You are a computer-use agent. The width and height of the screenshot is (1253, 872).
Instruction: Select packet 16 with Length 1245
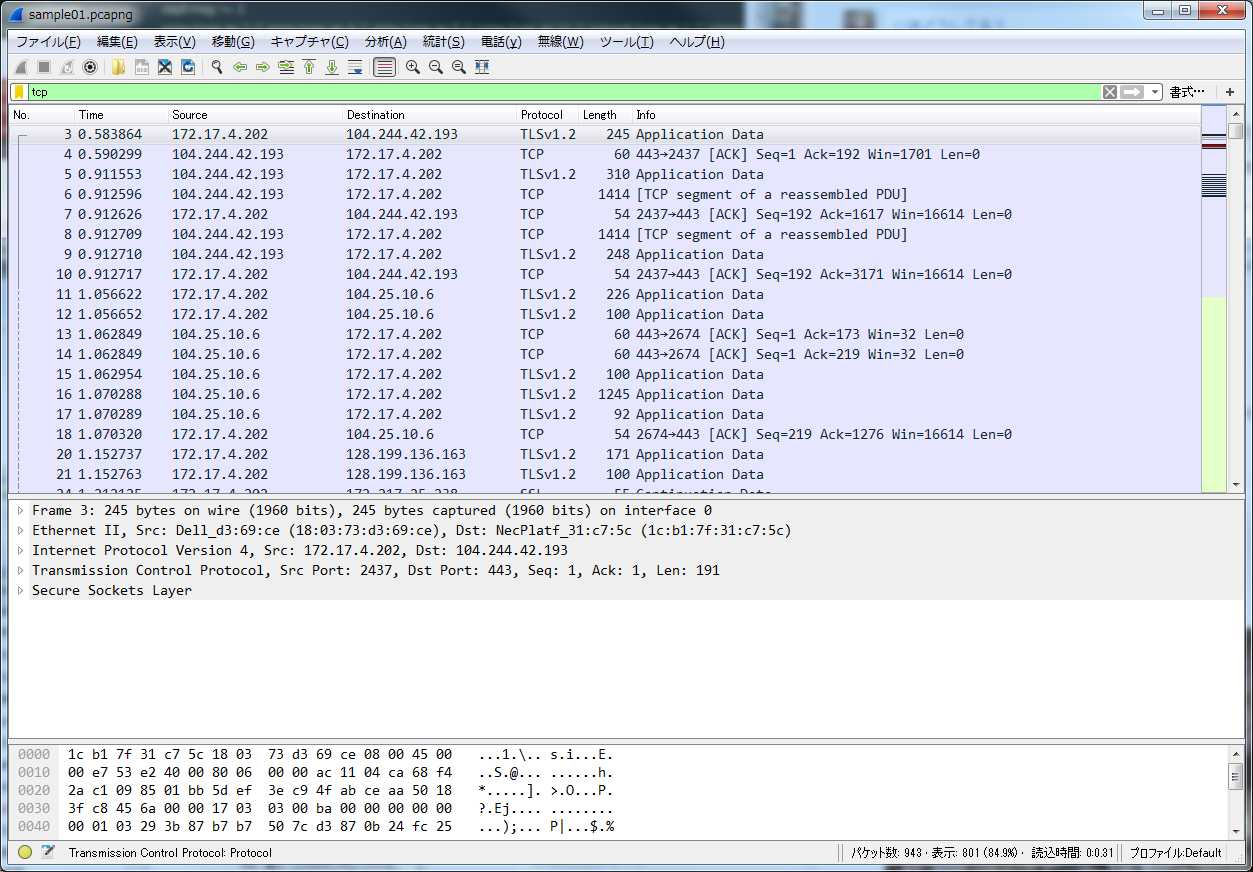(604, 394)
